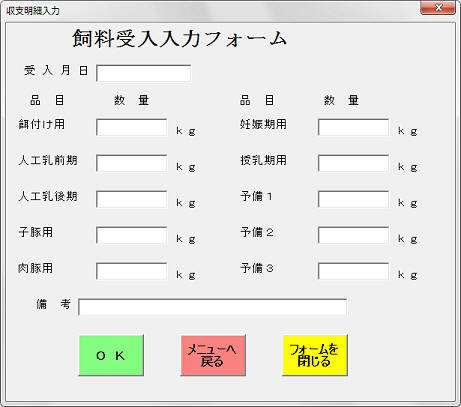Select the 子豚用 quantity field
The image size is (461, 407).
(132, 235)
